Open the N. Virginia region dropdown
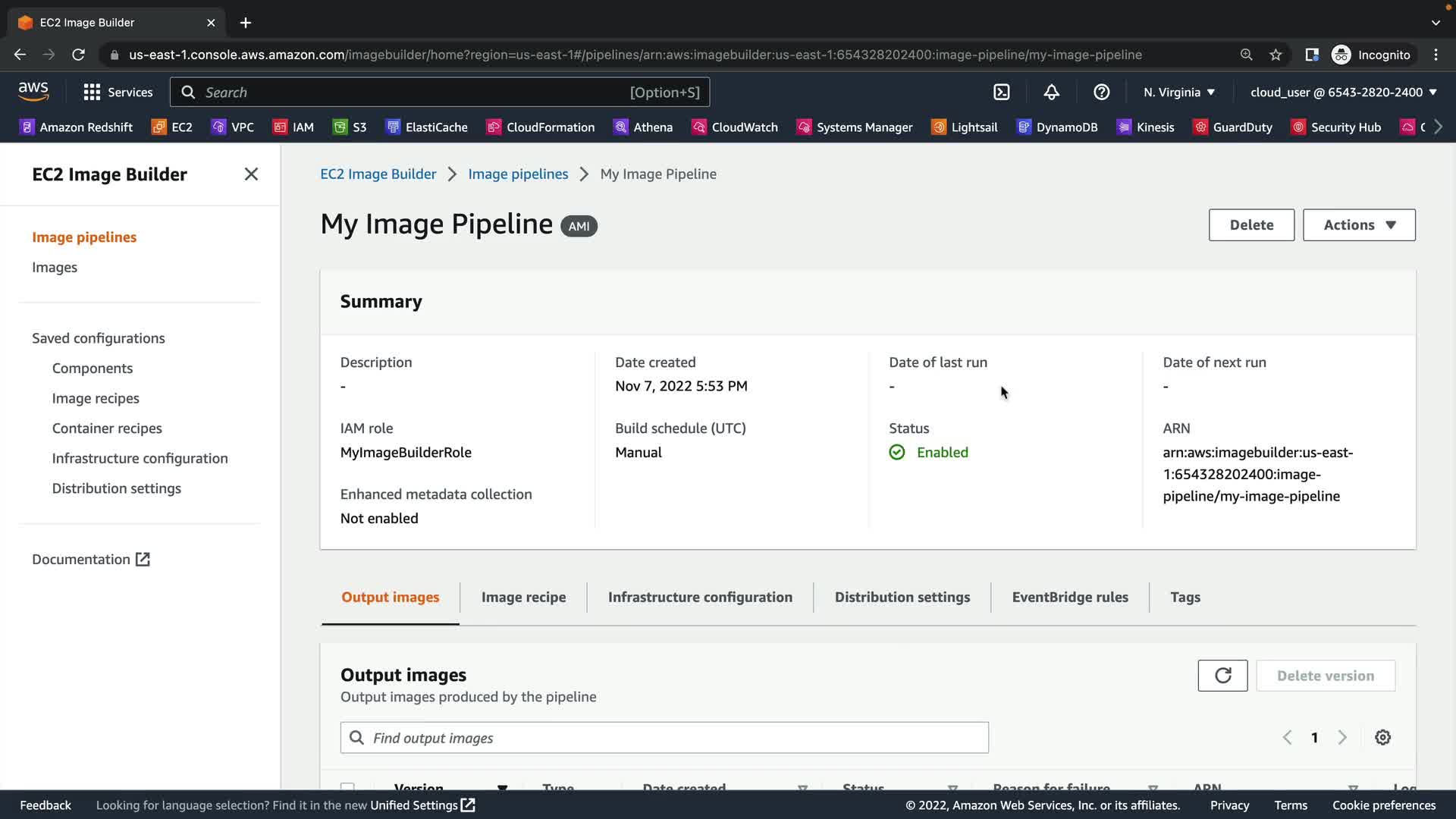The height and width of the screenshot is (819, 1456). [1179, 93]
